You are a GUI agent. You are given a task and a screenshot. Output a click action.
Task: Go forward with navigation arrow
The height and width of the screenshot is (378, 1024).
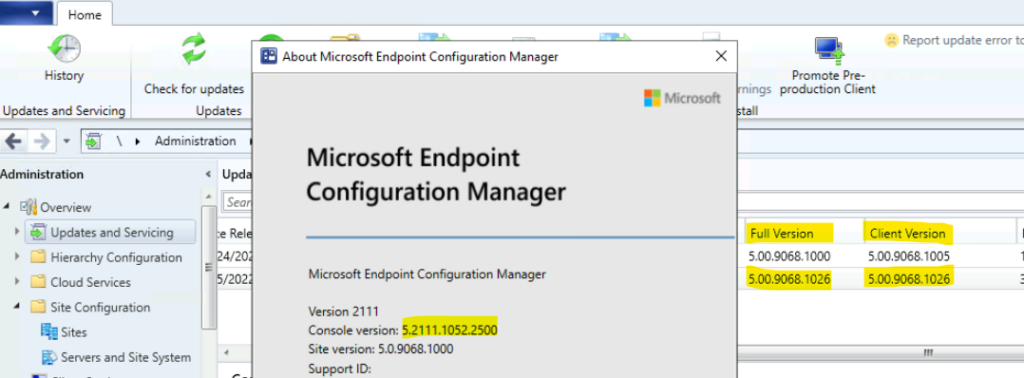[42, 141]
